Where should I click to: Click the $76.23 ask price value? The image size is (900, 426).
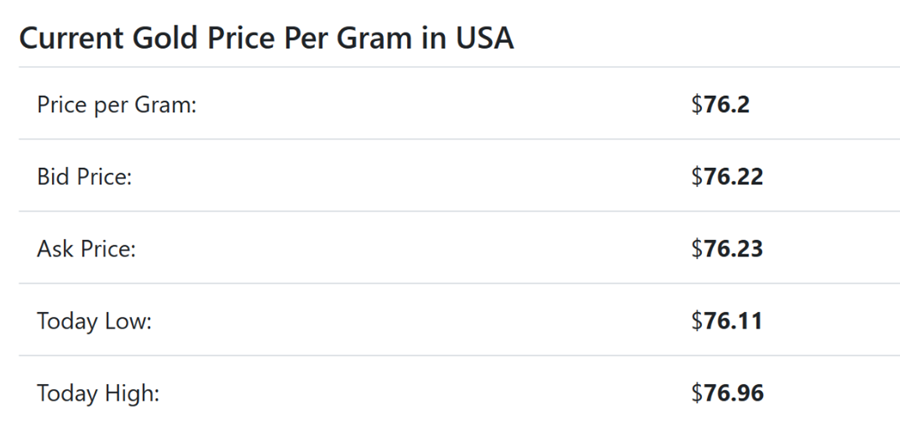coord(727,249)
